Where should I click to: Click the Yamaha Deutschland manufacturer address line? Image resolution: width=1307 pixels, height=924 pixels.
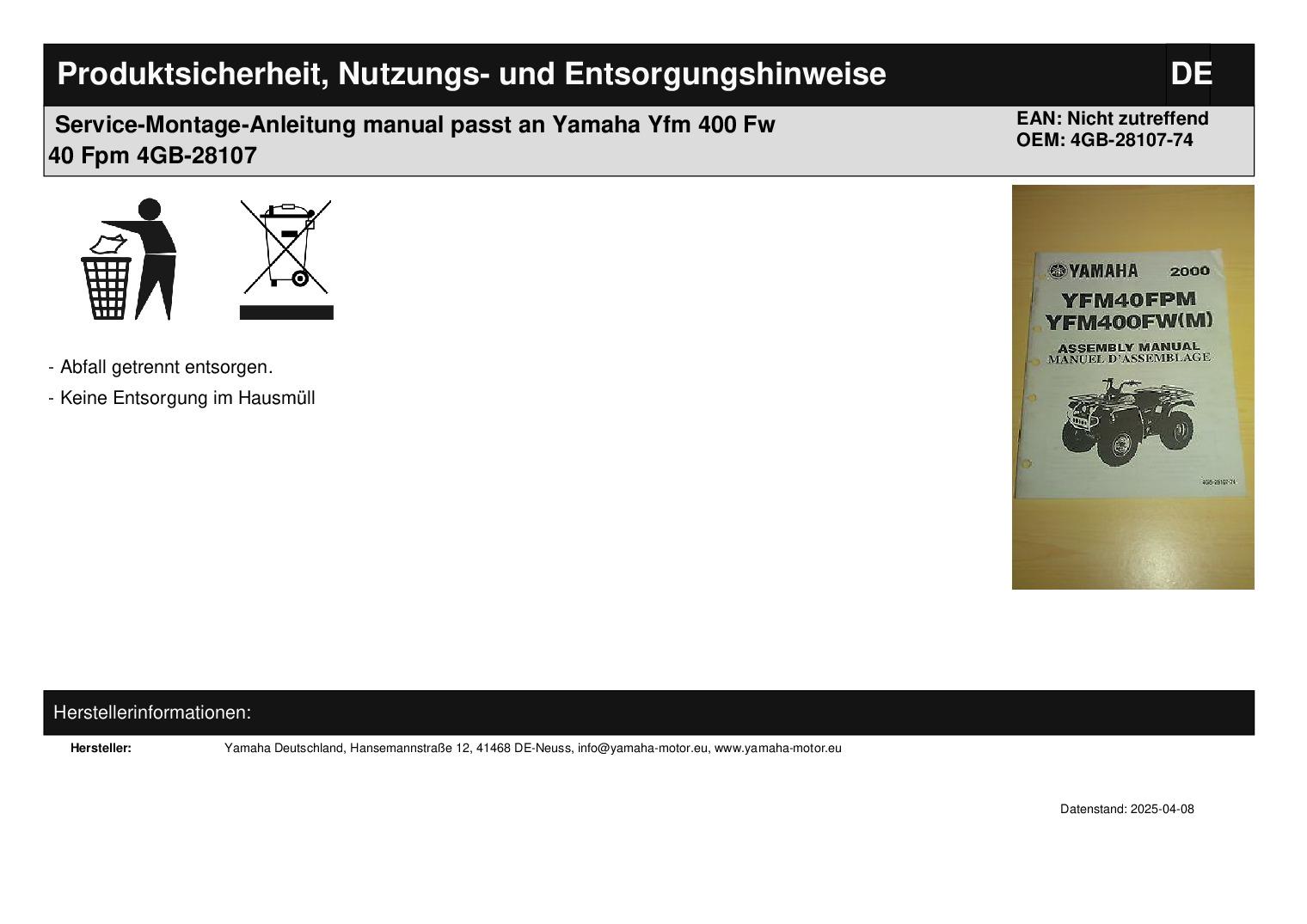[533, 748]
